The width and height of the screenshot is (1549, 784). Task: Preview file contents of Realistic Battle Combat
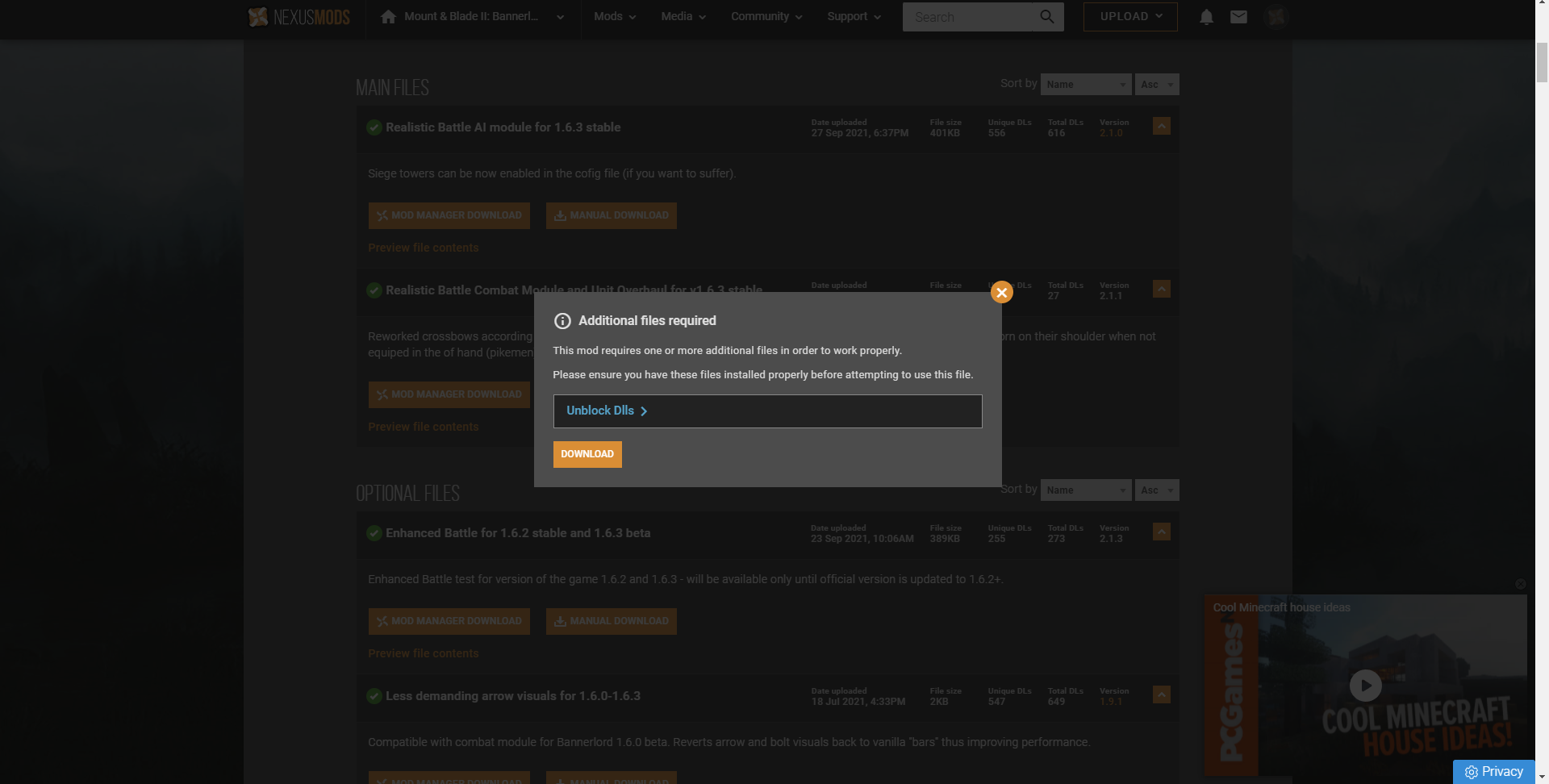[424, 427]
